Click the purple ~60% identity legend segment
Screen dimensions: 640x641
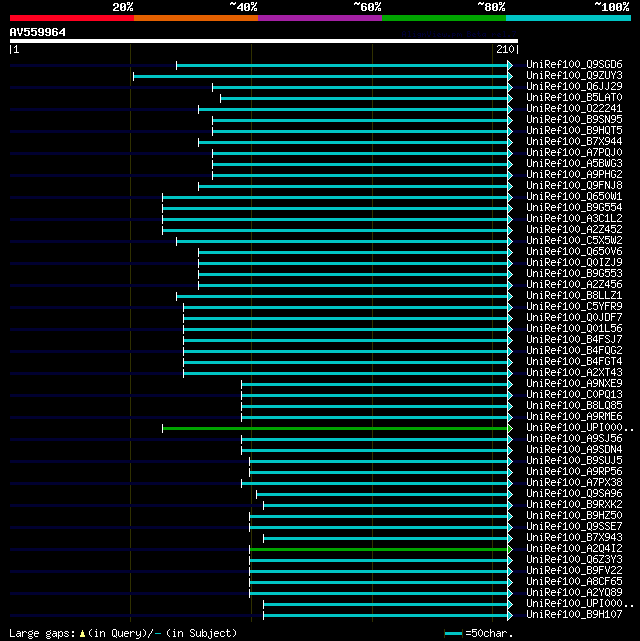320,18
